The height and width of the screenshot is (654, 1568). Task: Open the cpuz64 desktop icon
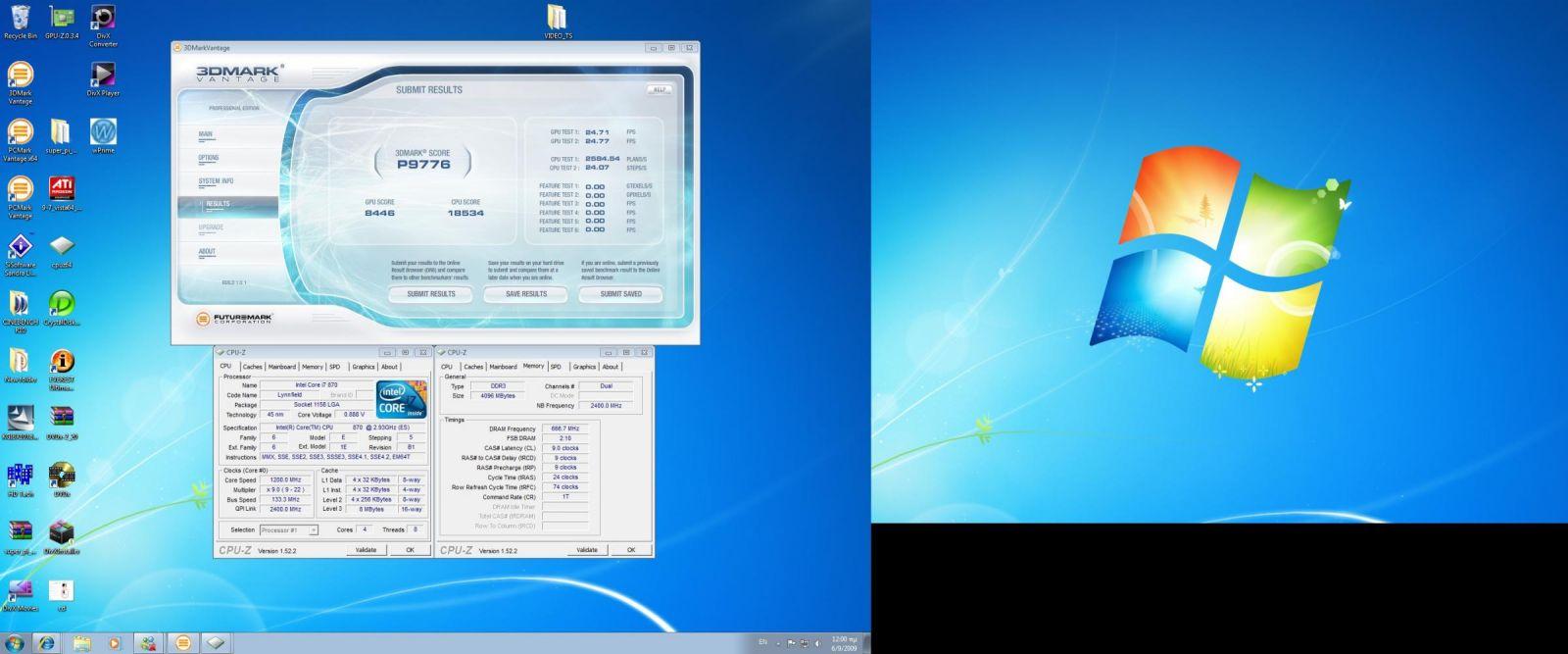pyautogui.click(x=61, y=251)
